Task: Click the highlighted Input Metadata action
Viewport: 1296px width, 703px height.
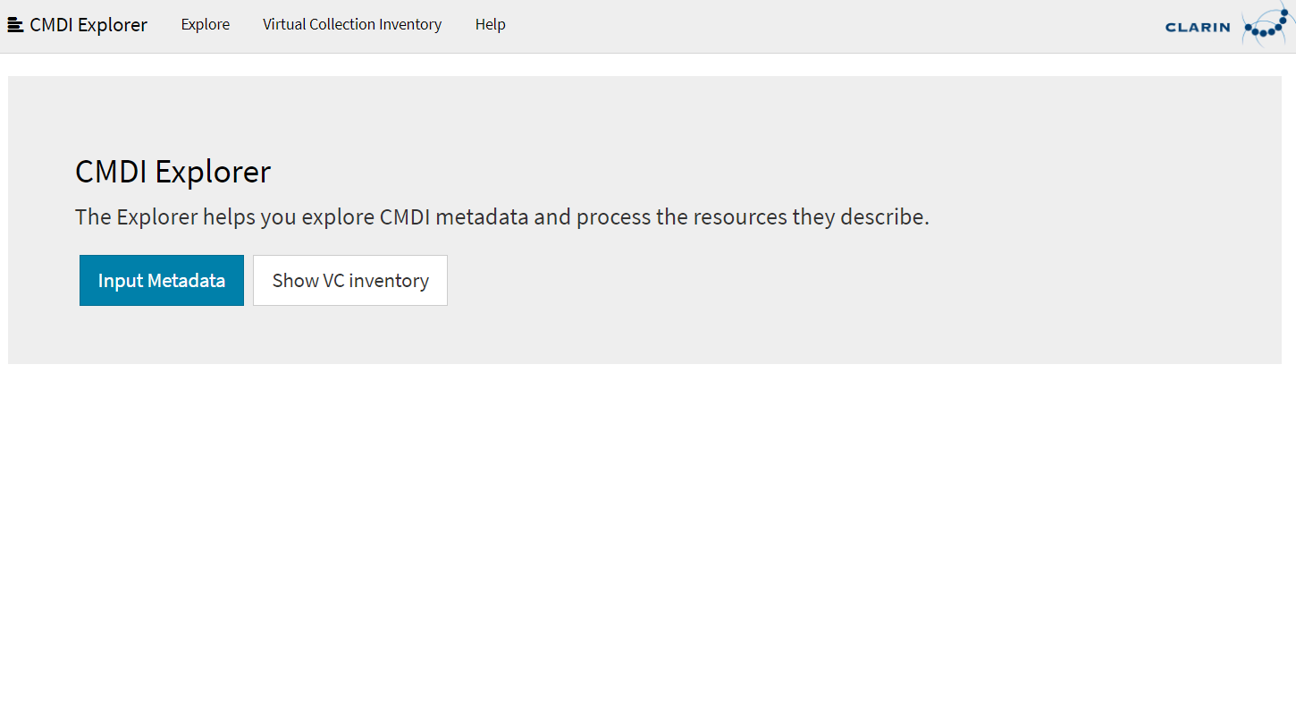Action: click(161, 280)
